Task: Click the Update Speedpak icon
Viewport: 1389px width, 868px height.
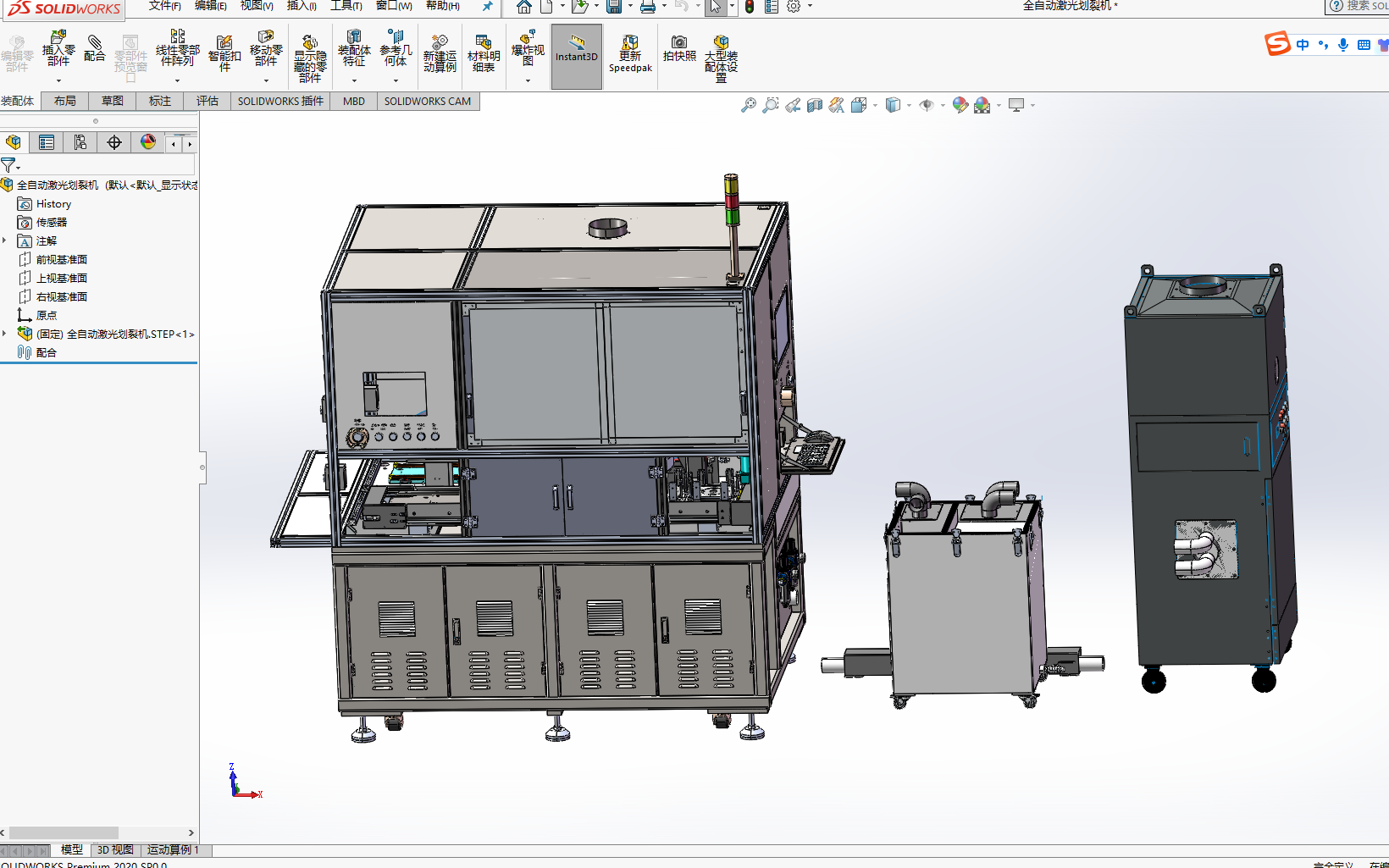Action: pyautogui.click(x=630, y=54)
